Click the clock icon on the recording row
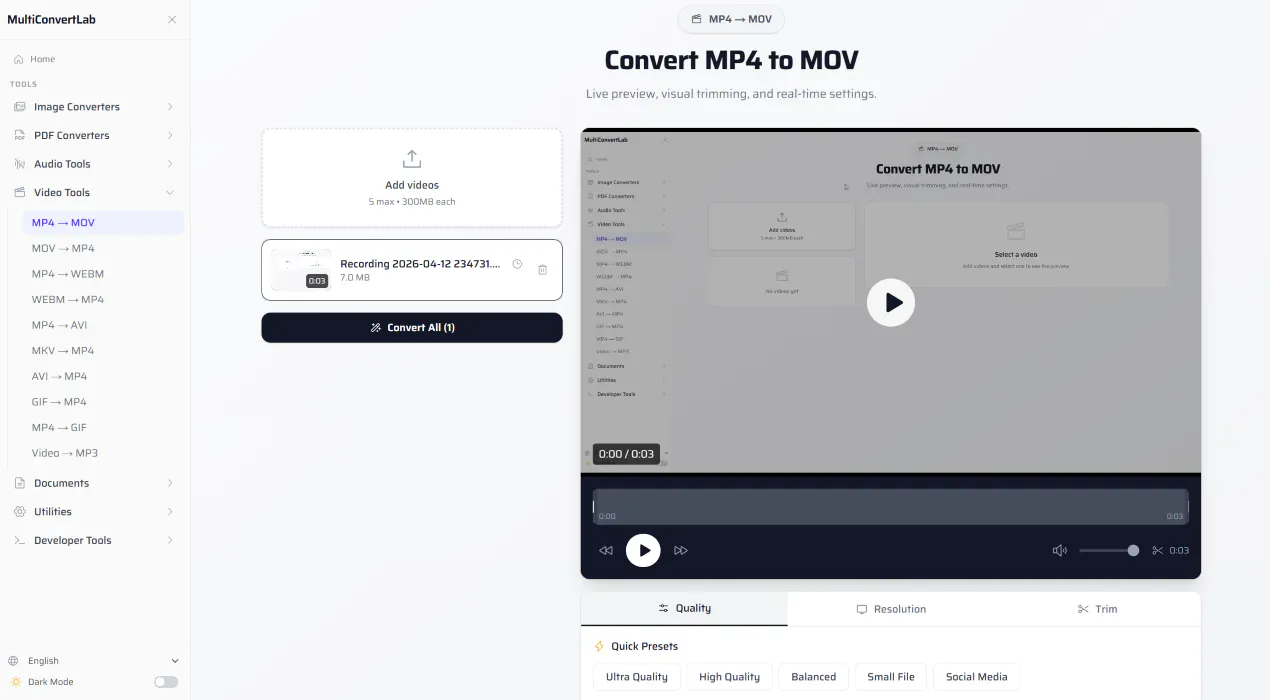1270x700 pixels. 517,264
